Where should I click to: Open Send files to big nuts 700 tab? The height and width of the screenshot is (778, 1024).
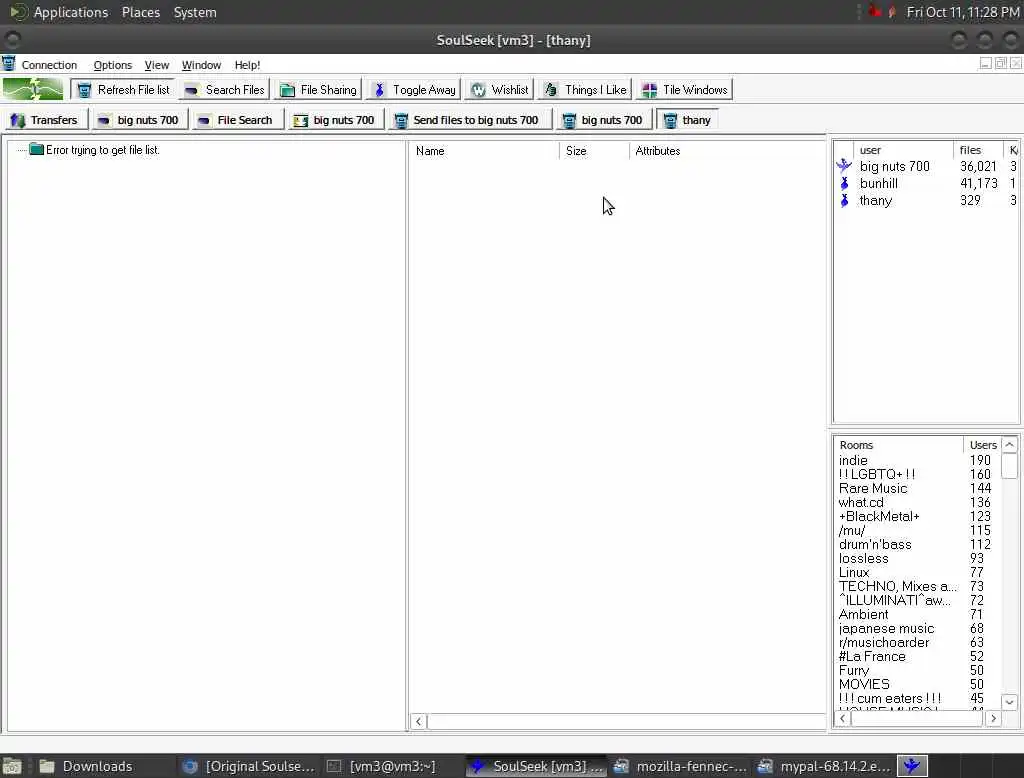click(470, 120)
